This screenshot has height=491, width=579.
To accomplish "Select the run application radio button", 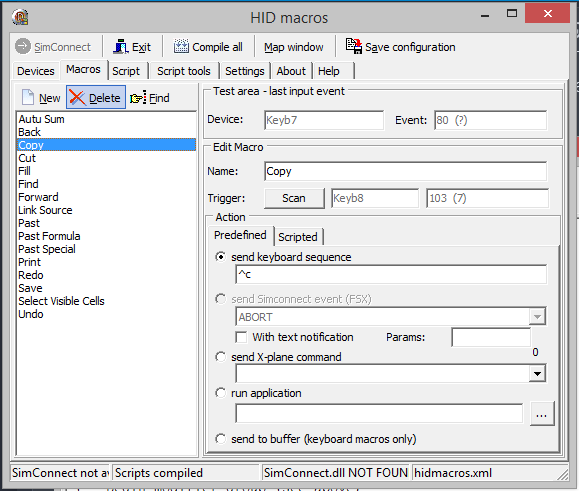I will 220,393.
